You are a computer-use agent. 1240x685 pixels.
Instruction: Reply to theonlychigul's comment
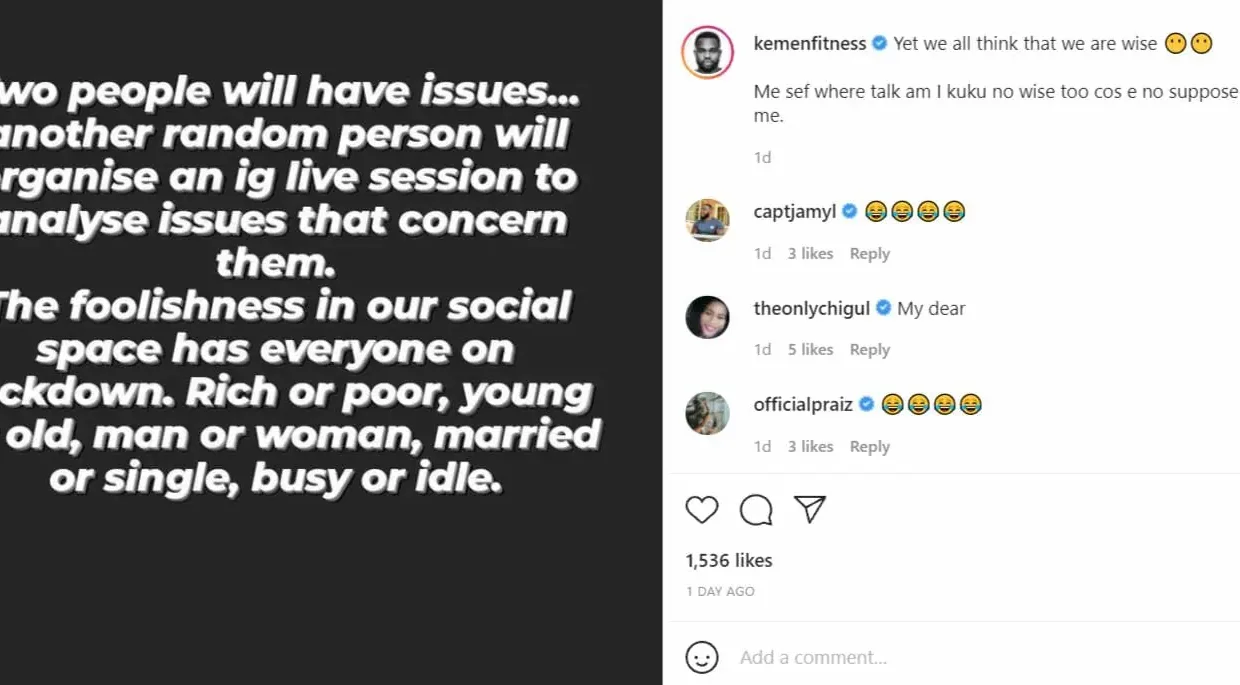[869, 350]
